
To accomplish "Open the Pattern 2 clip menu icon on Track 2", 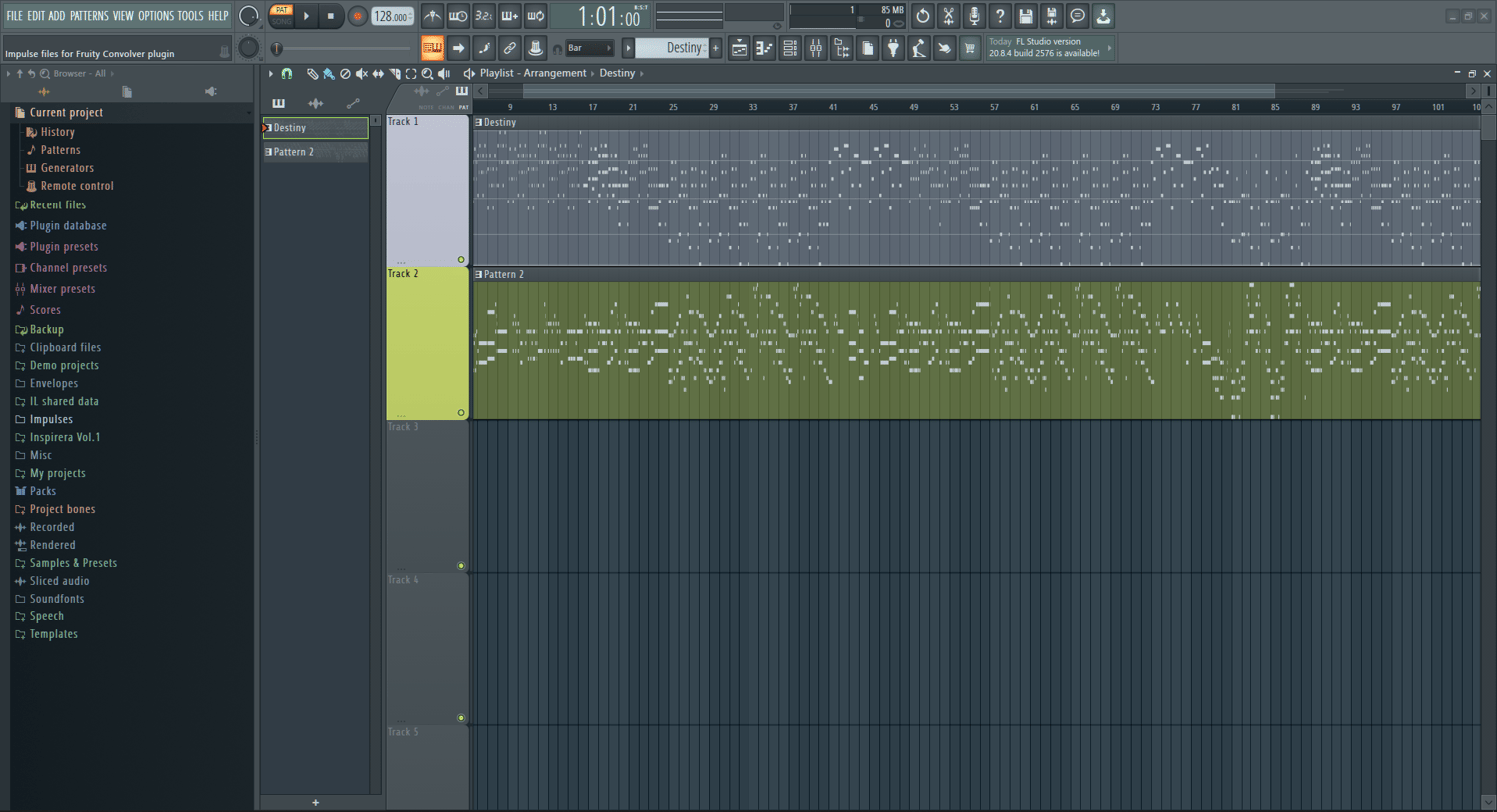I will pos(478,275).
